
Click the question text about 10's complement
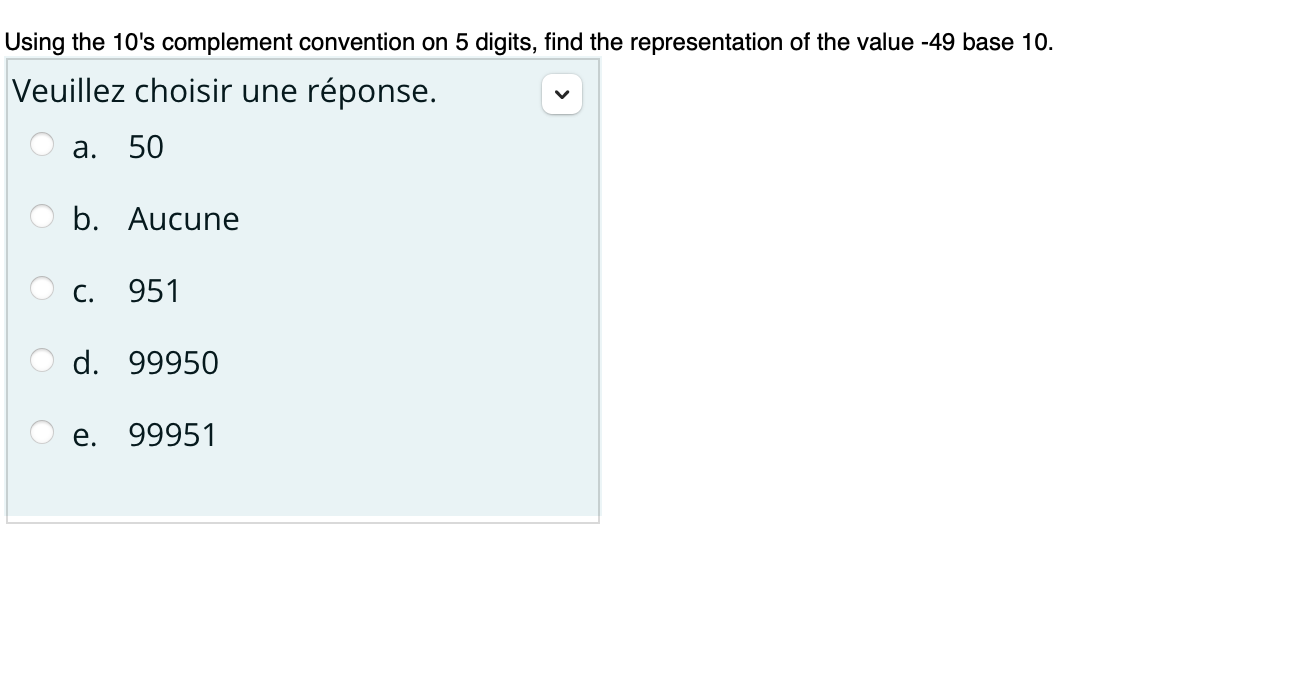[x=528, y=42]
